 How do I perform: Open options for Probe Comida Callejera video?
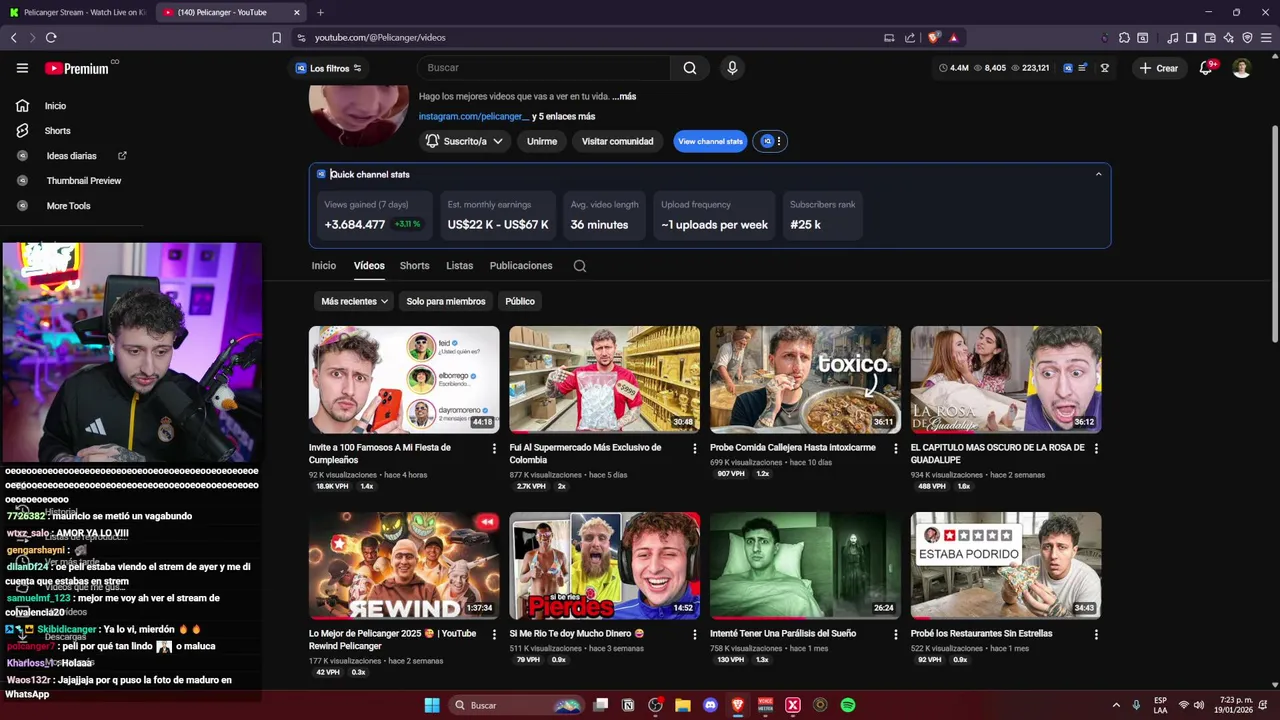click(x=895, y=449)
